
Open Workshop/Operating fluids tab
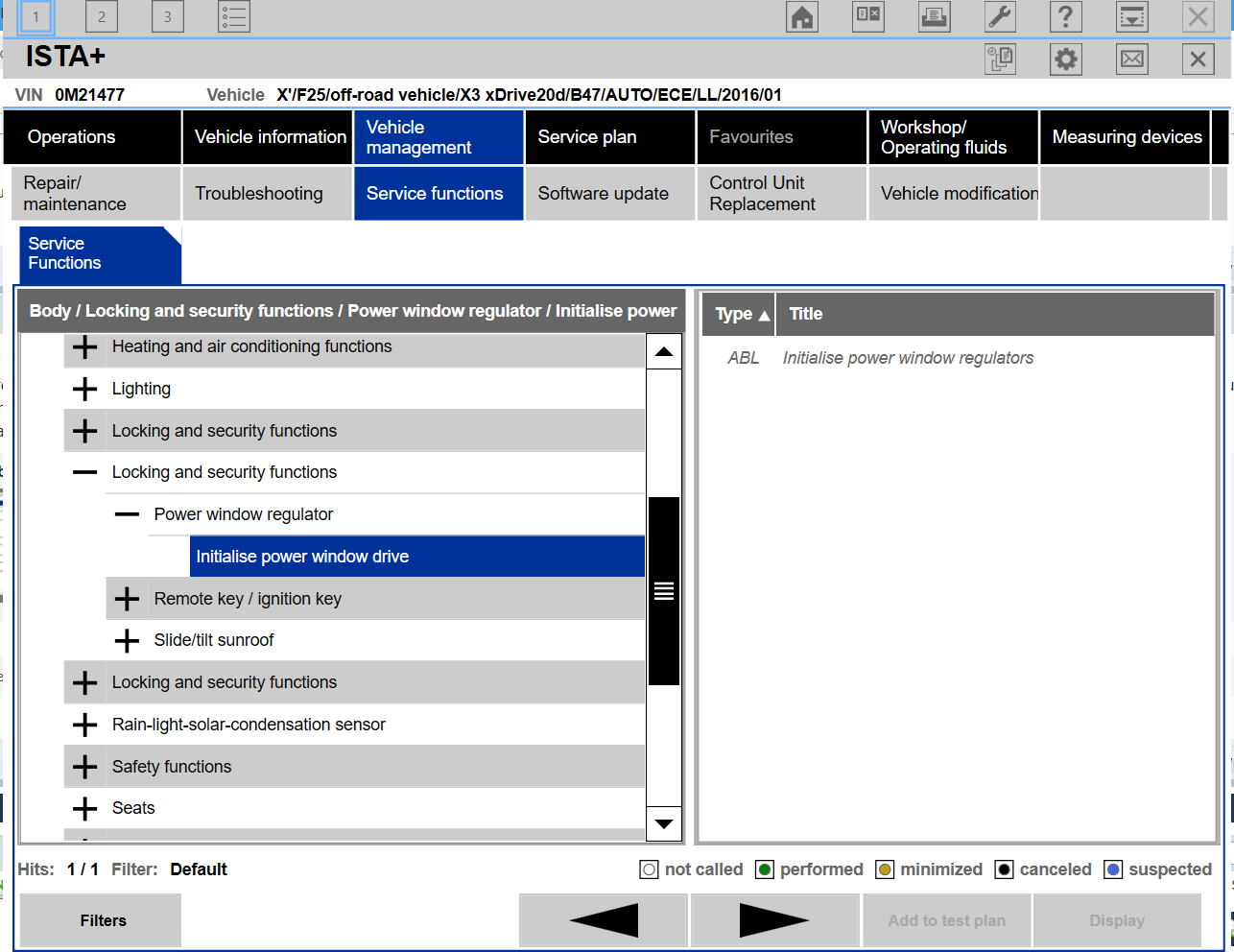[x=953, y=137]
